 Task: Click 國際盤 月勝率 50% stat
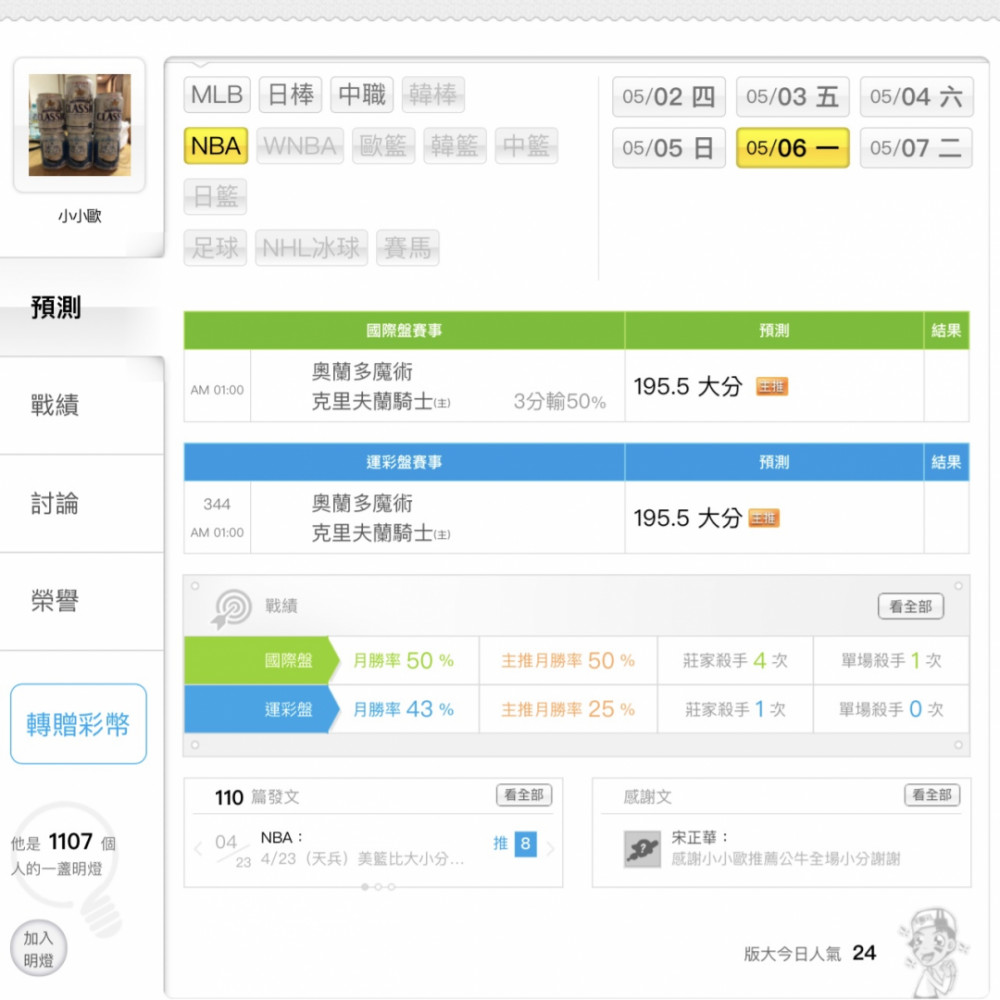click(x=403, y=660)
